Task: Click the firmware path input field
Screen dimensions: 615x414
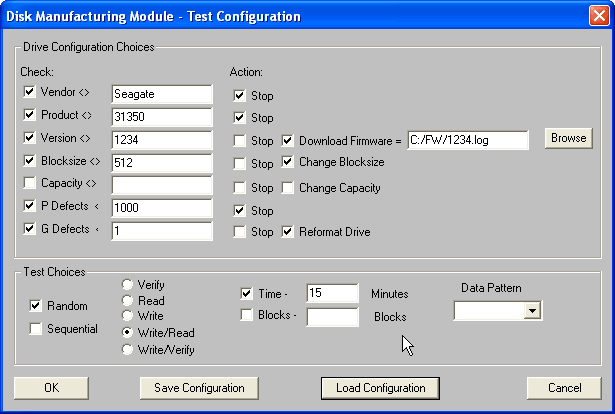Action: coord(467,141)
